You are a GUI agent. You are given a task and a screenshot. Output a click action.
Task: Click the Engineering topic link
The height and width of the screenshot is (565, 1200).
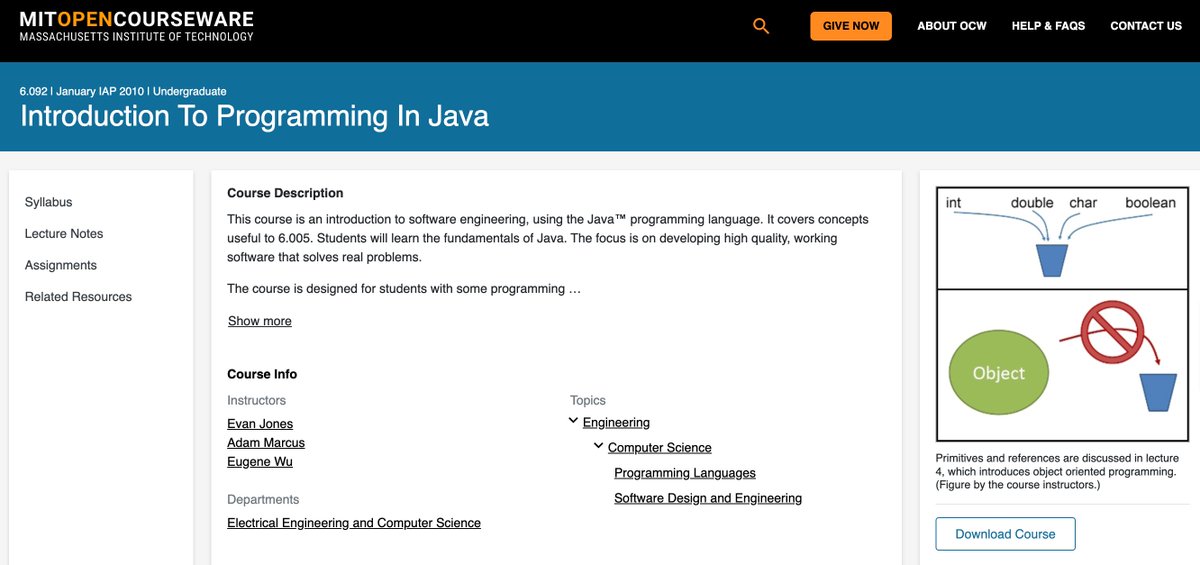pos(616,423)
